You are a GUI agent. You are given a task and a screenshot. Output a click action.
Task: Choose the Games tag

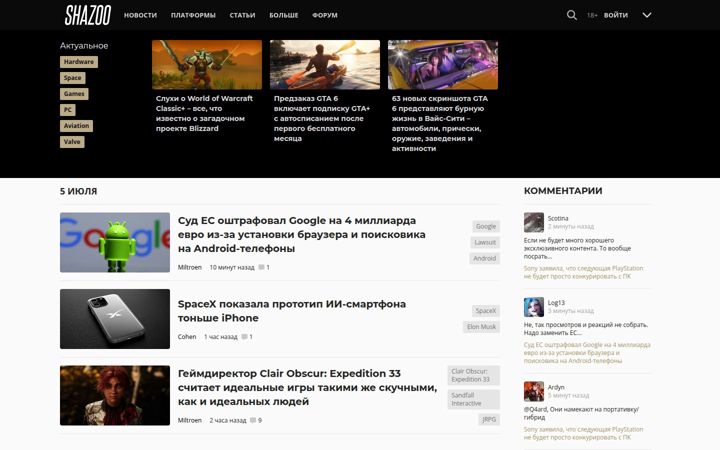coord(74,94)
